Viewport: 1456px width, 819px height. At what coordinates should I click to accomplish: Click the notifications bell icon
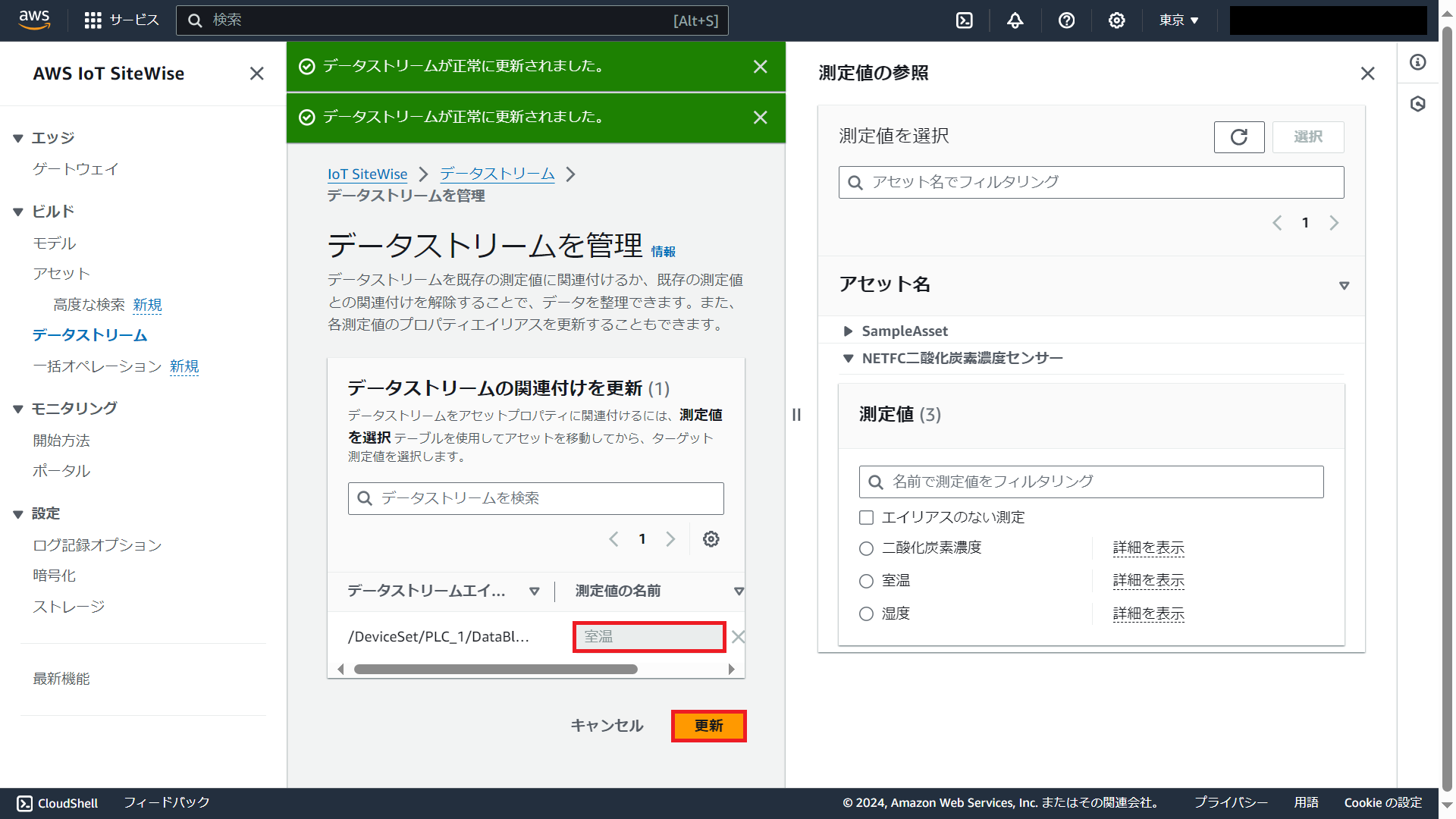coord(1015,20)
